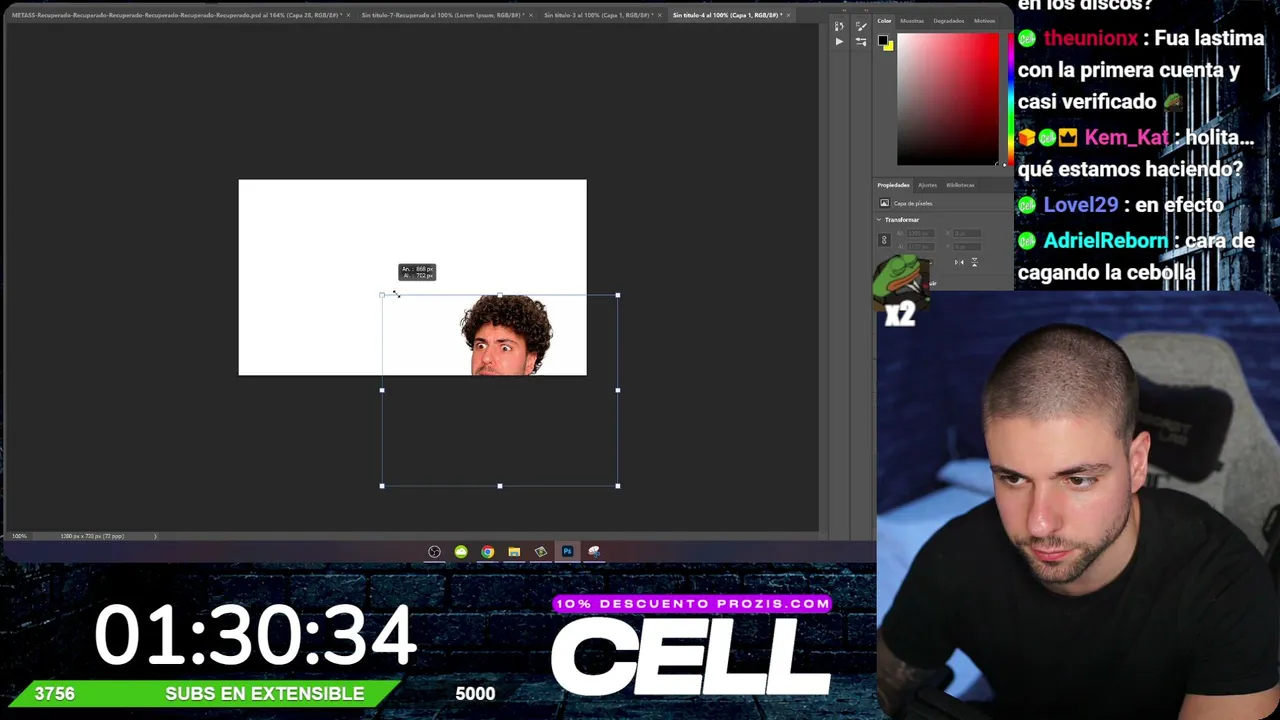Click the Capa de píxeles layer icon

pyautogui.click(x=884, y=203)
